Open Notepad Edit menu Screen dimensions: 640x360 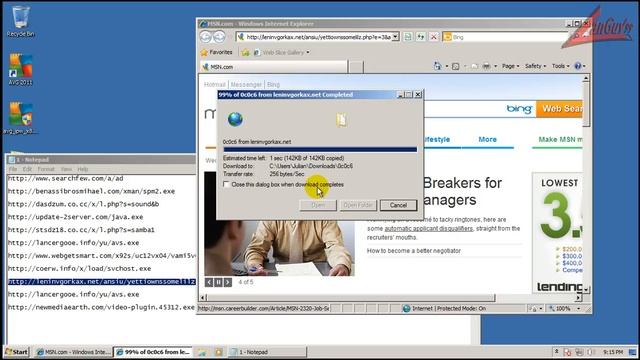pyautogui.click(x=27, y=169)
